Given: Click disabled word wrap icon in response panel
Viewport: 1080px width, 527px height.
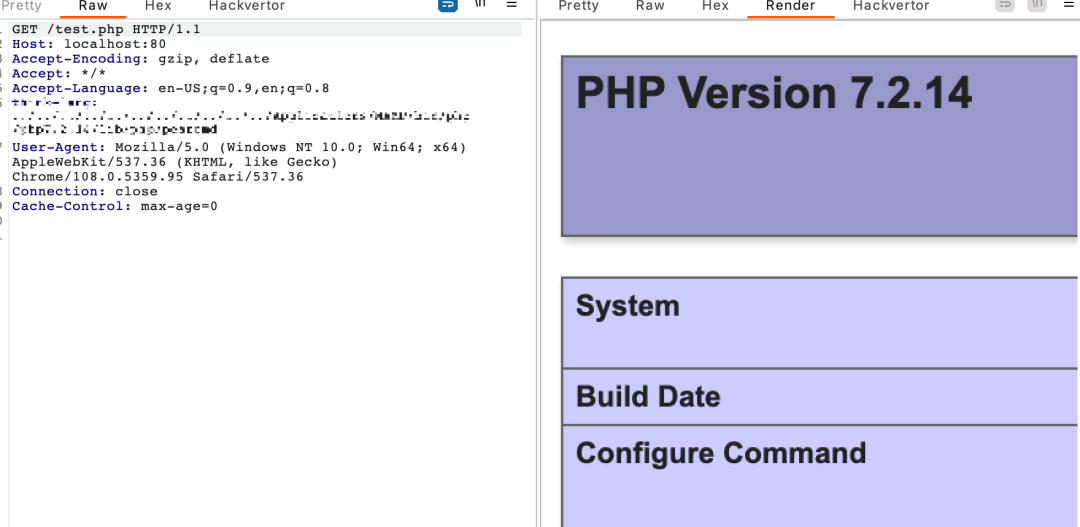Looking at the screenshot, I should [x=1005, y=5].
